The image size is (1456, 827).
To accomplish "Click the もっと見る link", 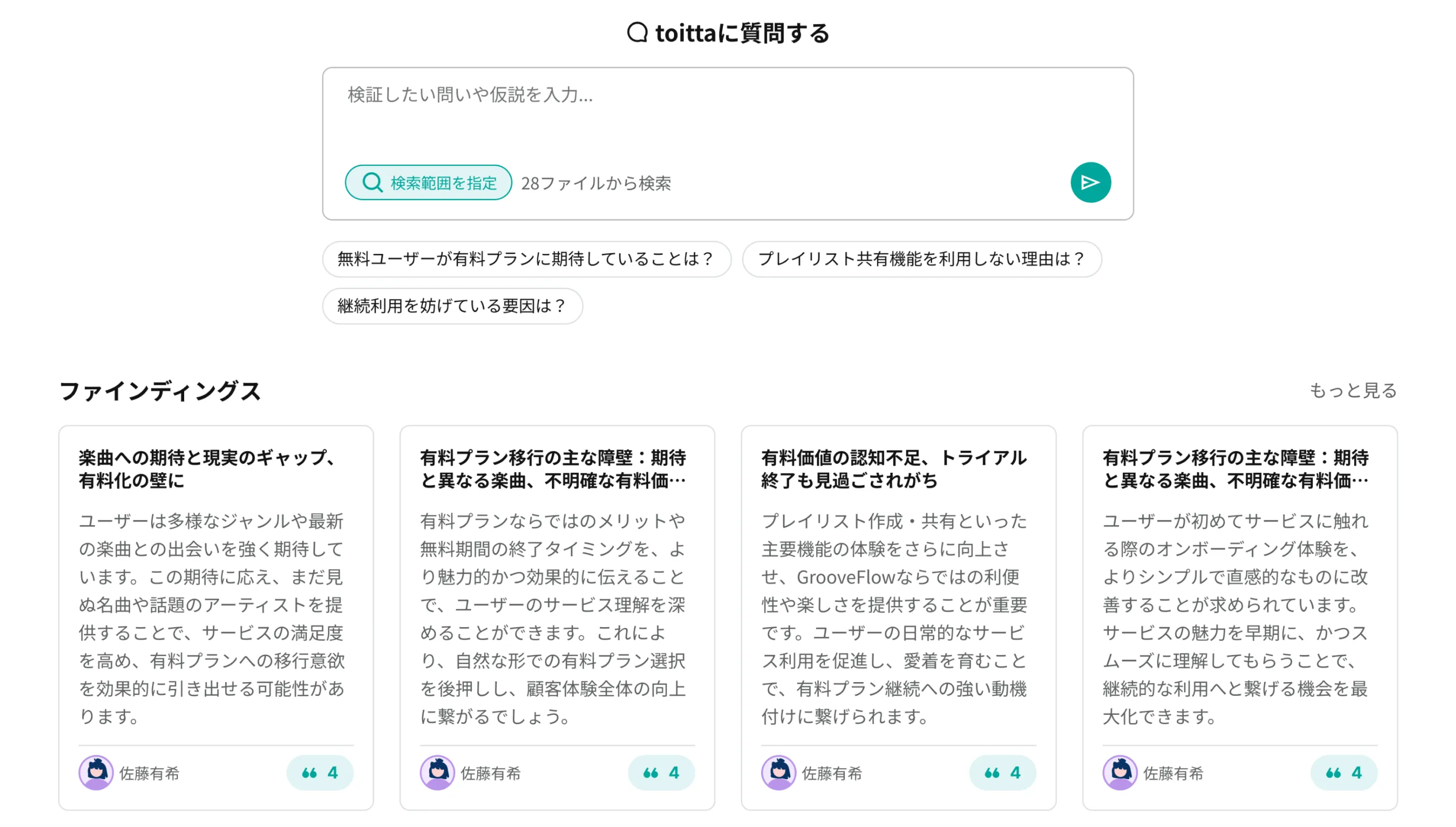I will click(x=1352, y=390).
